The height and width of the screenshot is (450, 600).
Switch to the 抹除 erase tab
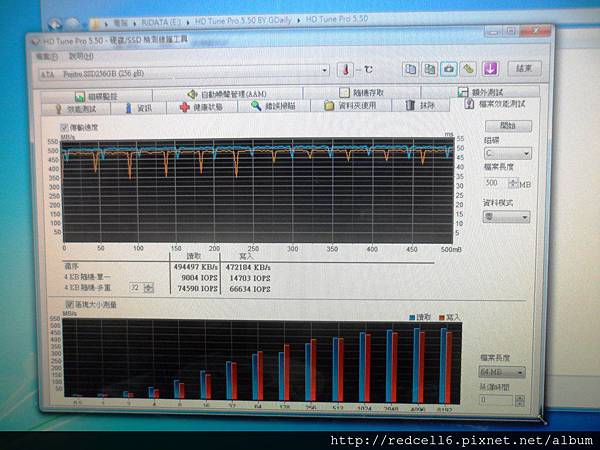click(x=421, y=105)
